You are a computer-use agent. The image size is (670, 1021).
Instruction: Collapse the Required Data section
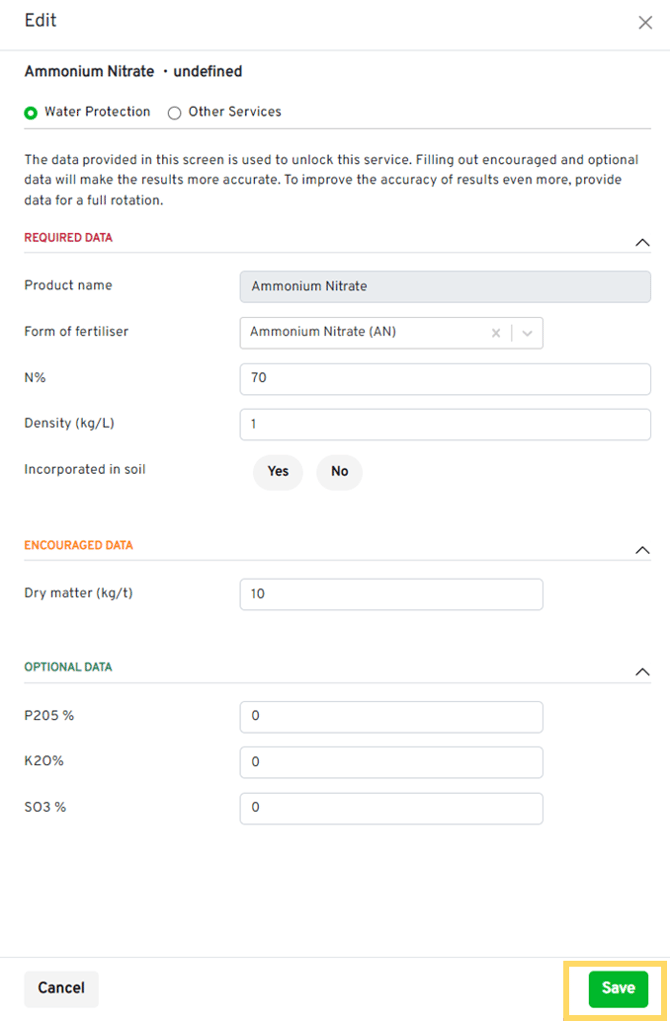(643, 242)
